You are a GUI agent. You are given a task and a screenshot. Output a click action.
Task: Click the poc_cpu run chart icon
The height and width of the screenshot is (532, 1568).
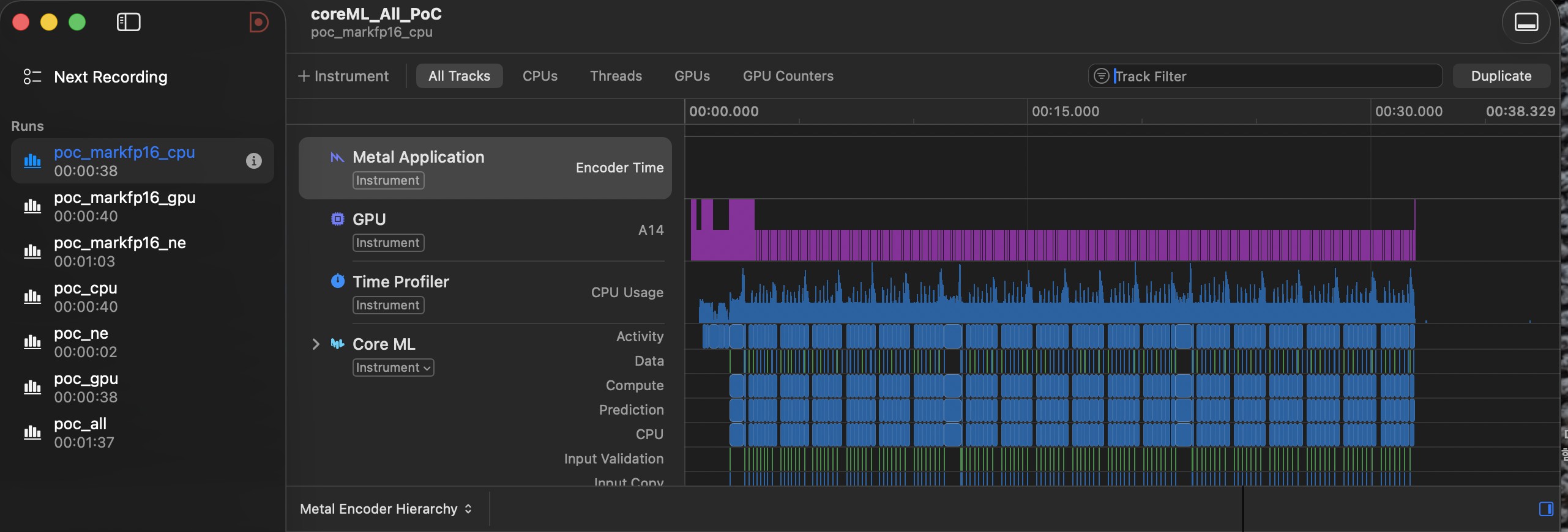32,297
